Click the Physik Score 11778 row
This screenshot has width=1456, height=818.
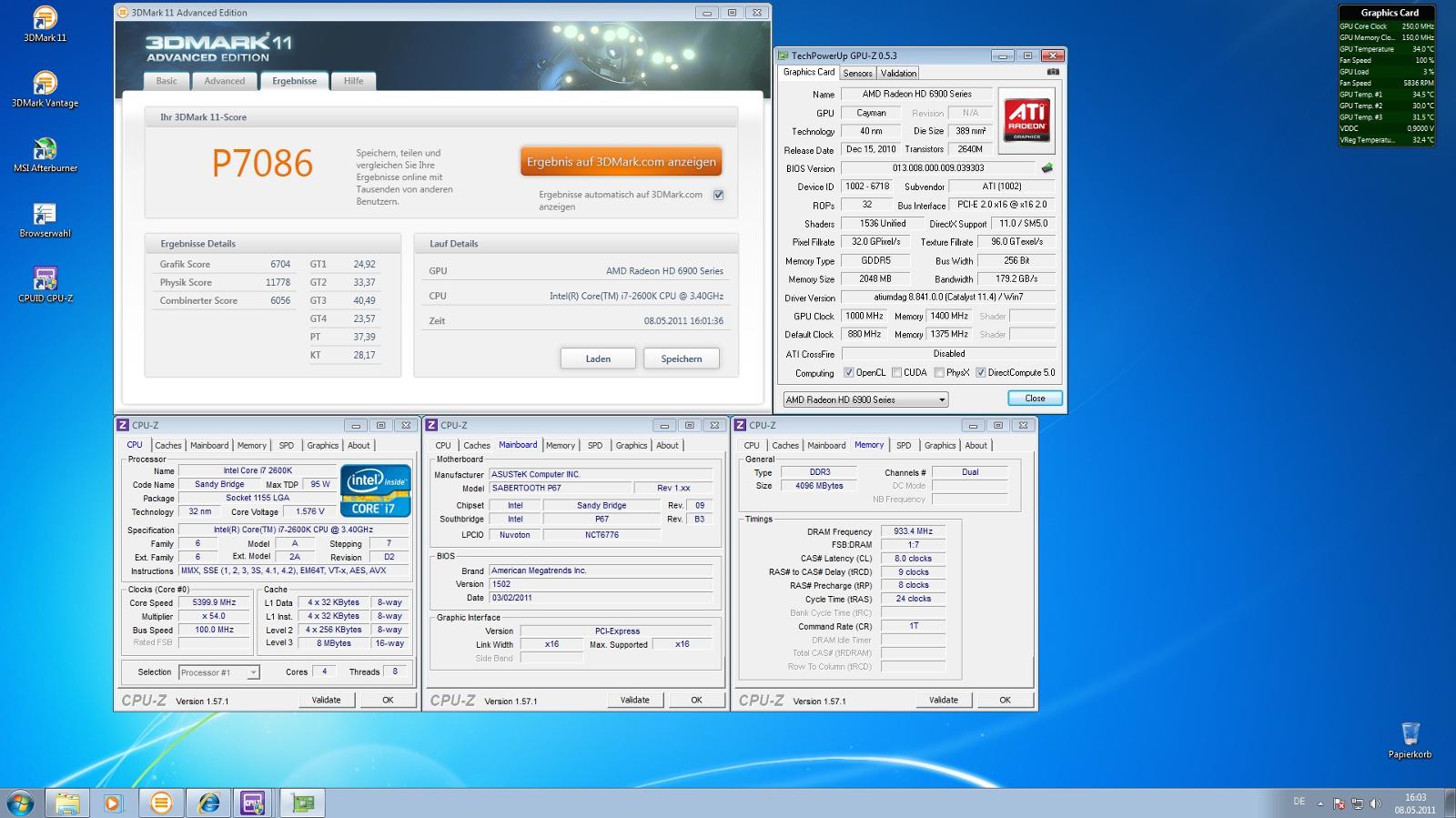click(225, 282)
